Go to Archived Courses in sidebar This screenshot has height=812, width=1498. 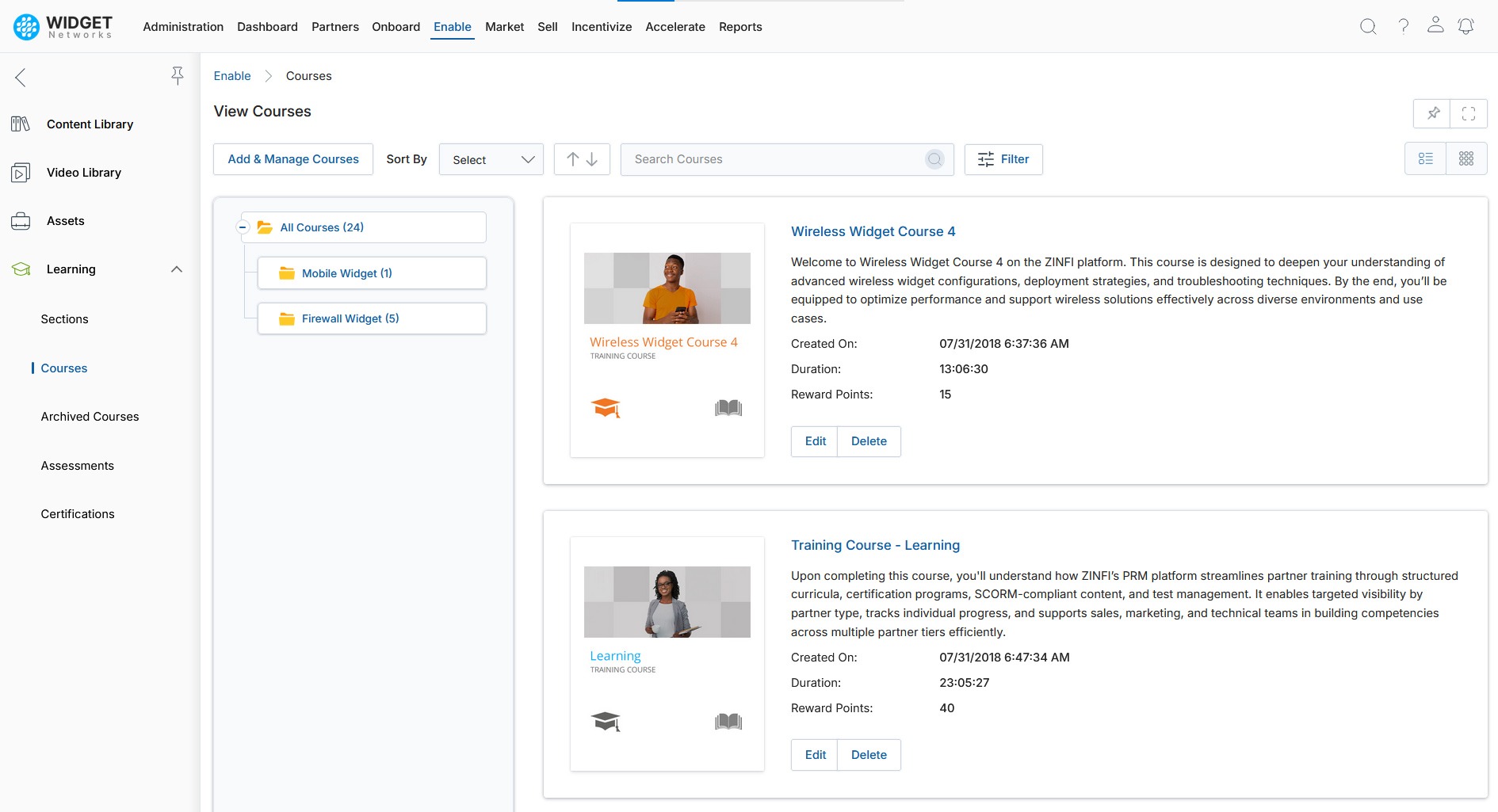point(90,417)
